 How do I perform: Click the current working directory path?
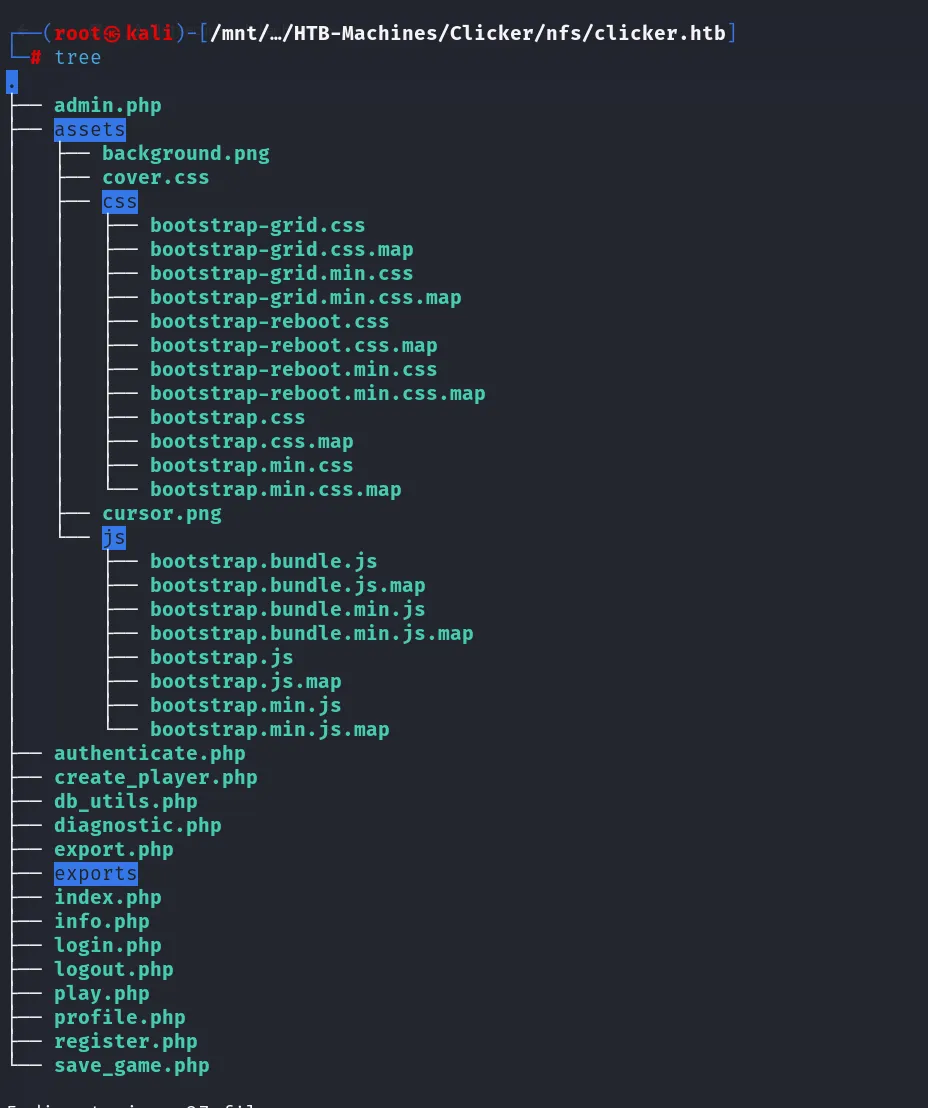pos(468,33)
